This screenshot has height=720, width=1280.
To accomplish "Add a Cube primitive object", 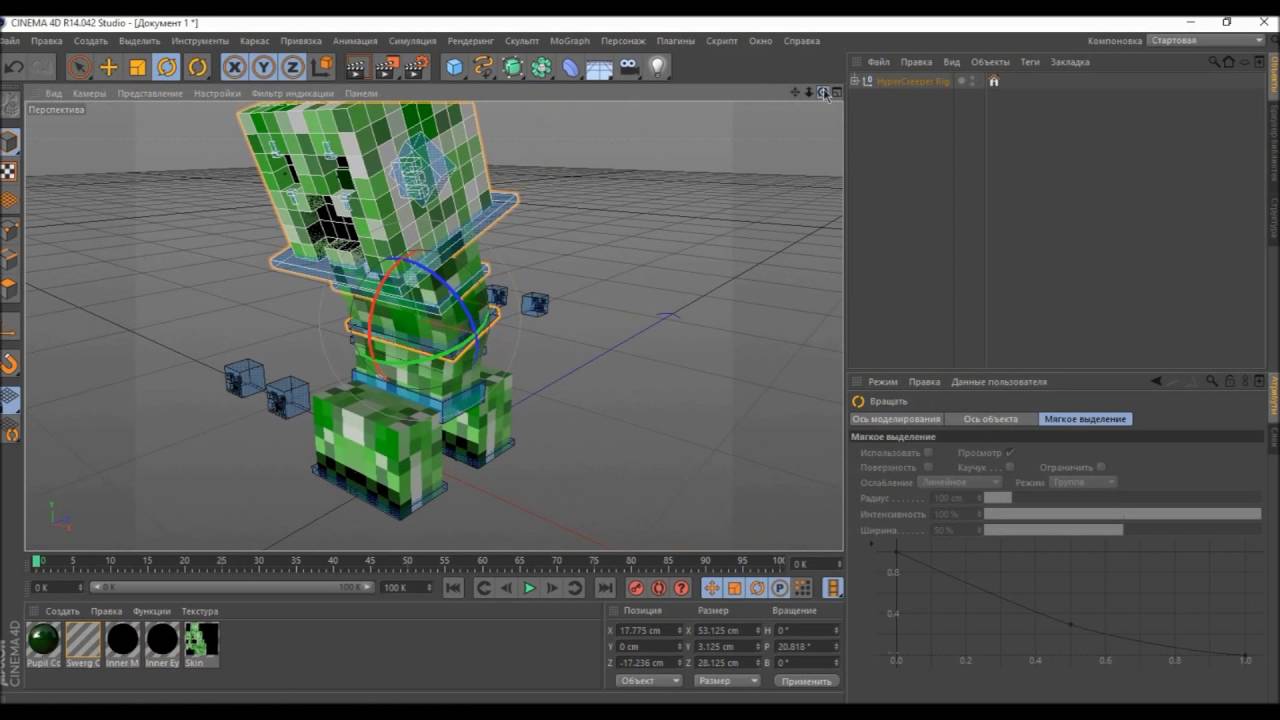I will [455, 67].
